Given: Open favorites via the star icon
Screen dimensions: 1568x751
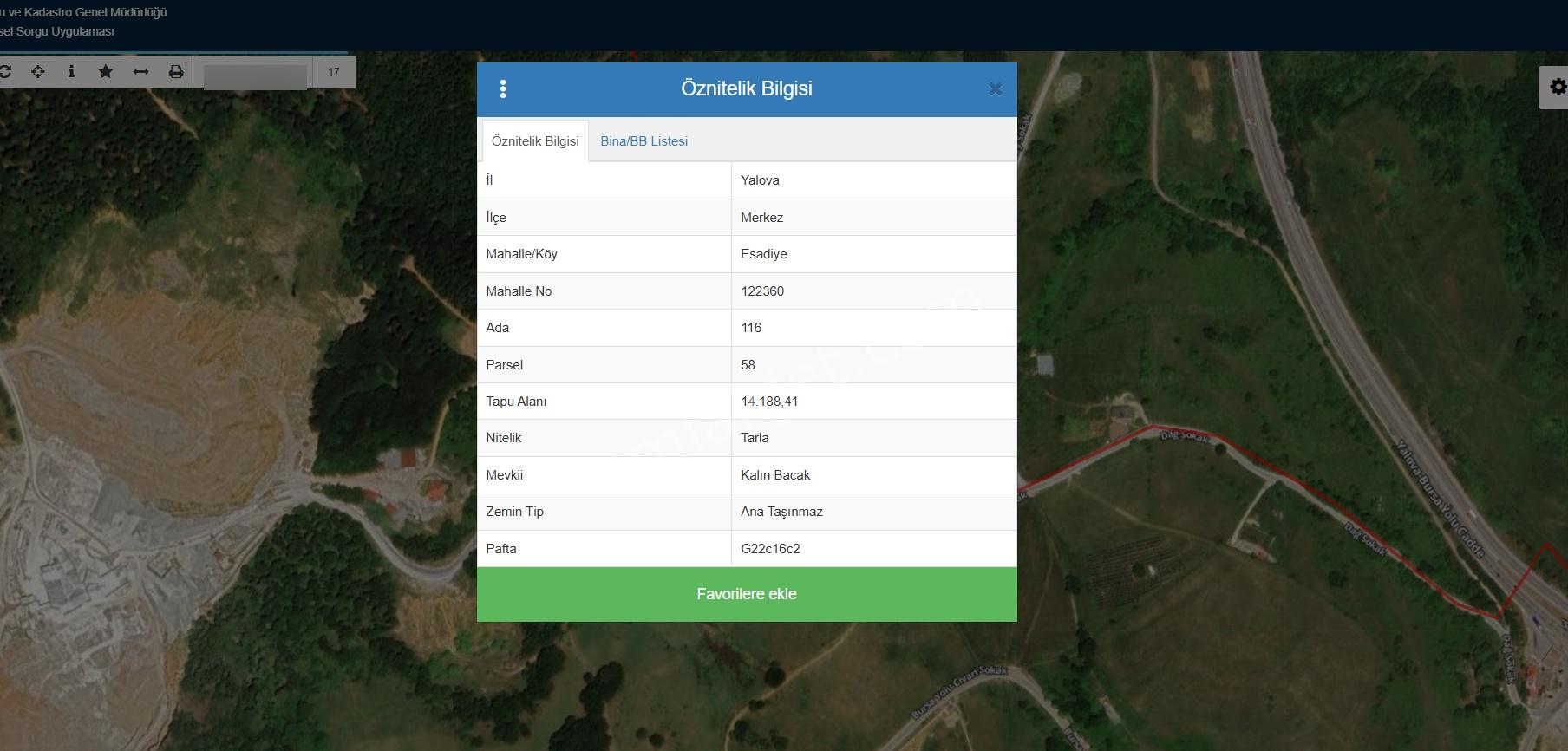Looking at the screenshot, I should [x=106, y=72].
